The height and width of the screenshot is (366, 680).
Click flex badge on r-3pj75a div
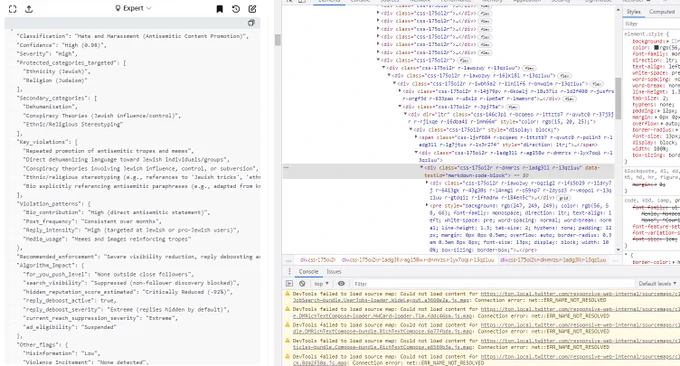[x=513, y=107]
